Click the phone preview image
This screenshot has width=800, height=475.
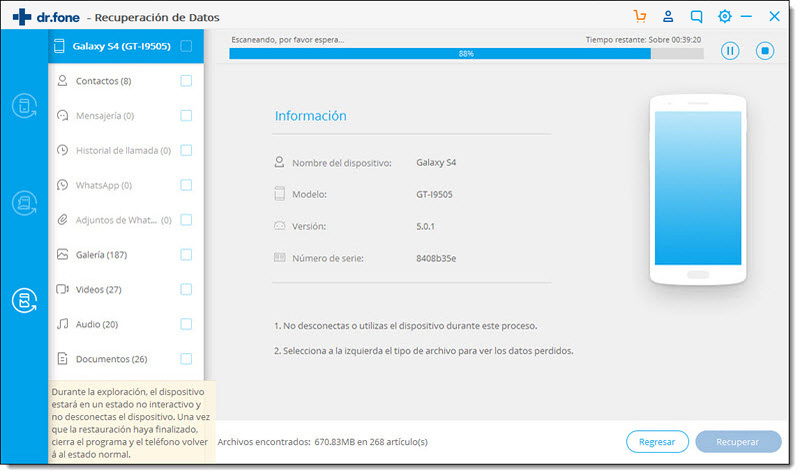click(x=698, y=190)
